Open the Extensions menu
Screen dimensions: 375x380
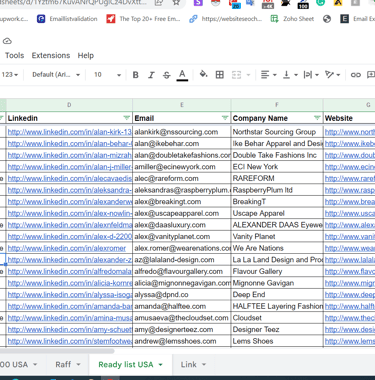coord(51,55)
